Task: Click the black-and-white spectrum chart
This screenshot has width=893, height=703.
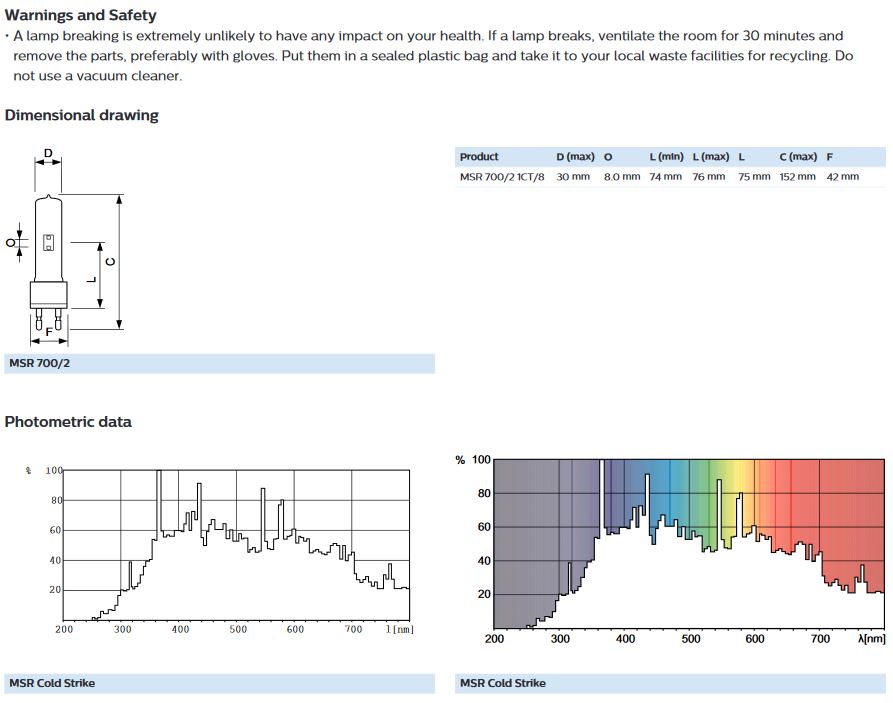Action: click(220, 550)
